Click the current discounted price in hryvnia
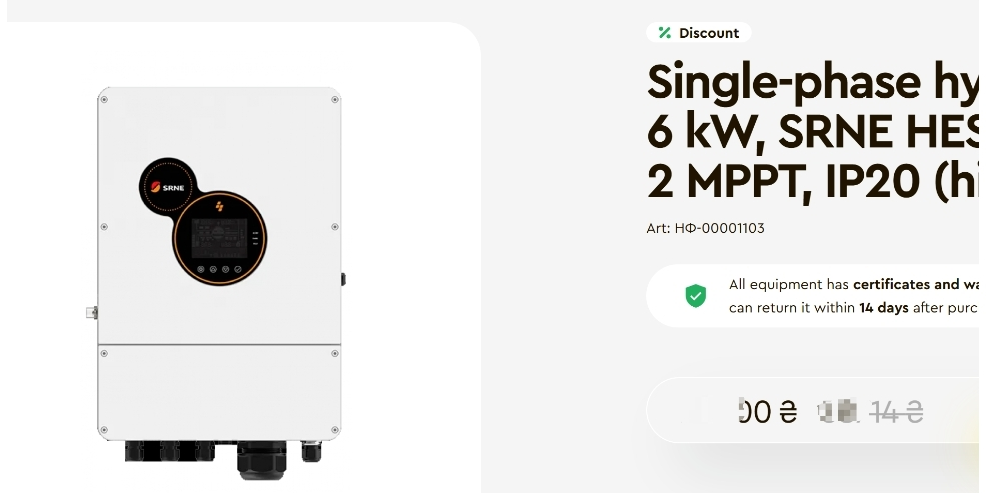The height and width of the screenshot is (493, 986). click(768, 413)
